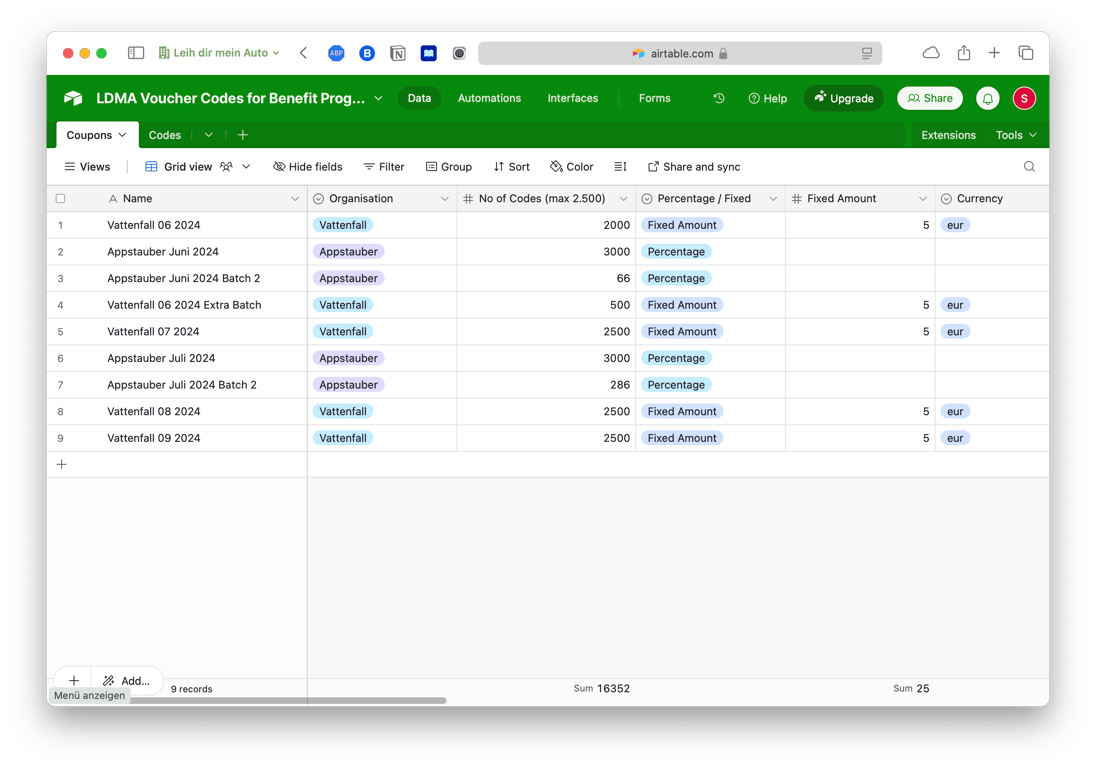Open the Filter options
Image resolution: width=1096 pixels, height=768 pixels.
coord(384,166)
